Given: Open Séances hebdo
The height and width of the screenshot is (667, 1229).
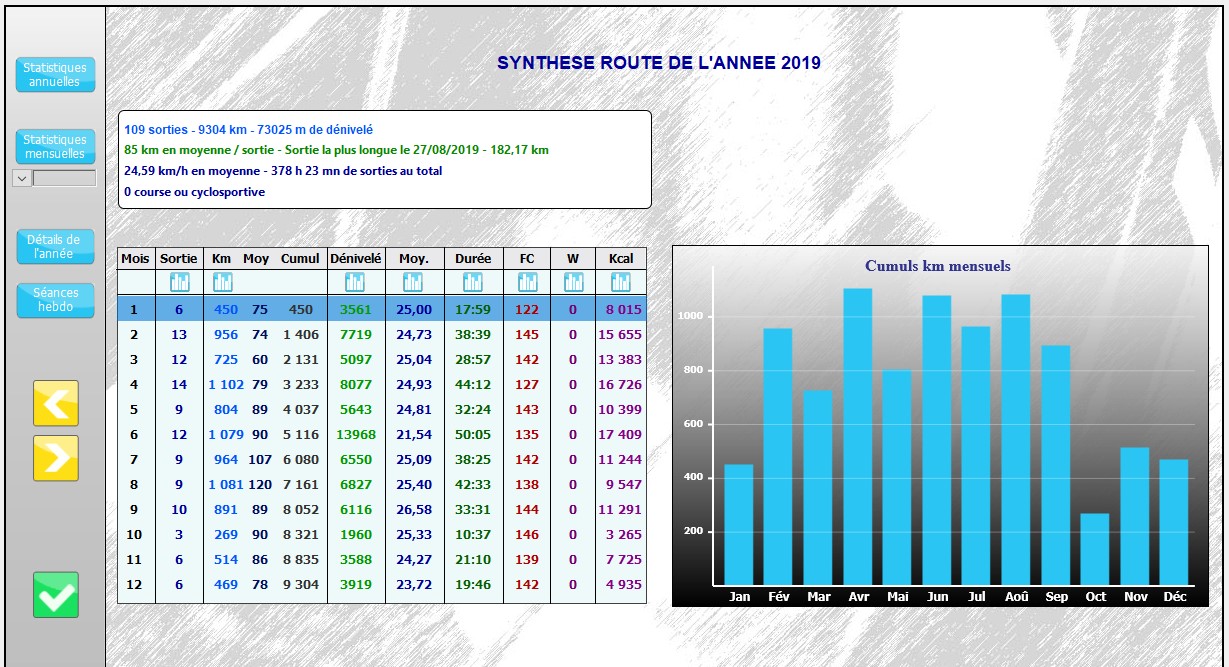Looking at the screenshot, I should (x=56, y=301).
